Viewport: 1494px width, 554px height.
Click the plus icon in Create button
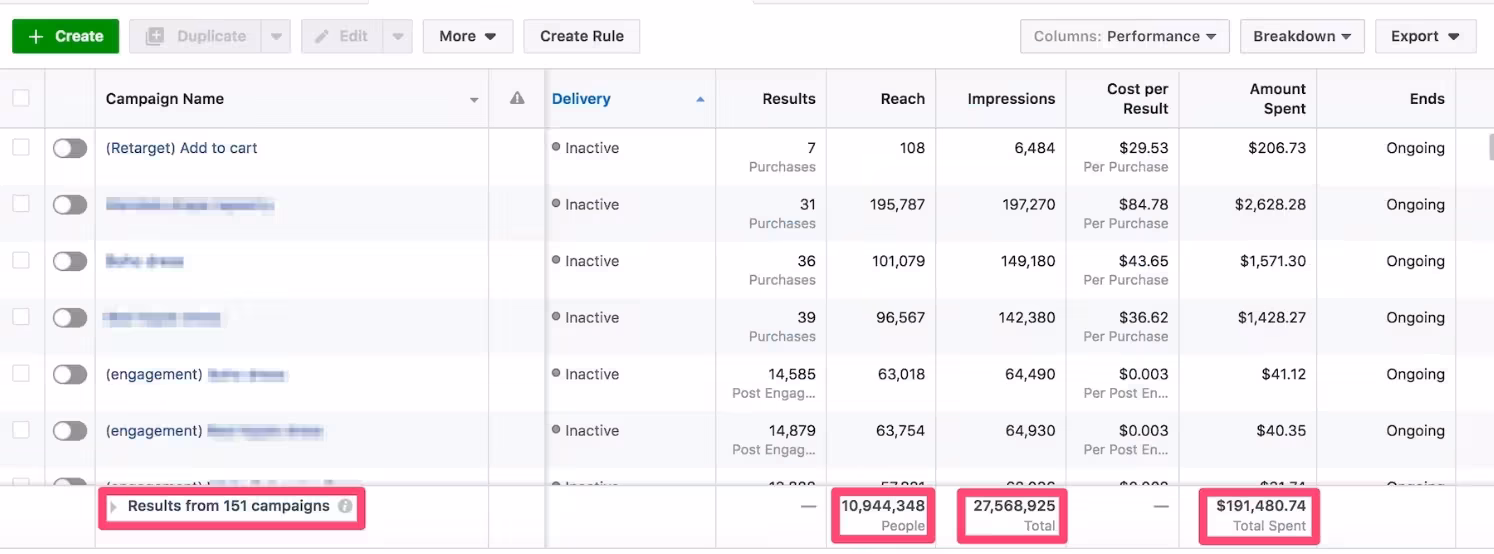36,36
